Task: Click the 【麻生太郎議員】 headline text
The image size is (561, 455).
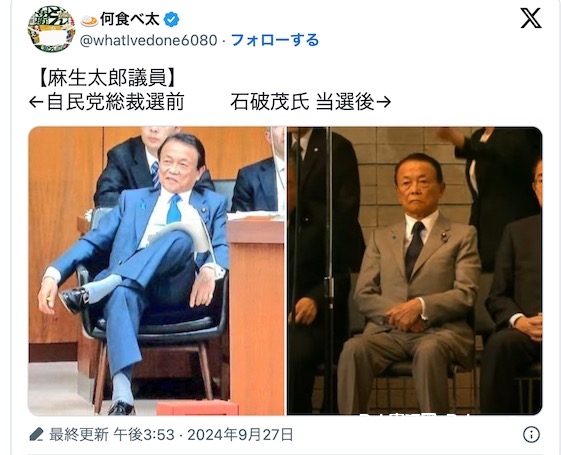Action: [x=106, y=78]
